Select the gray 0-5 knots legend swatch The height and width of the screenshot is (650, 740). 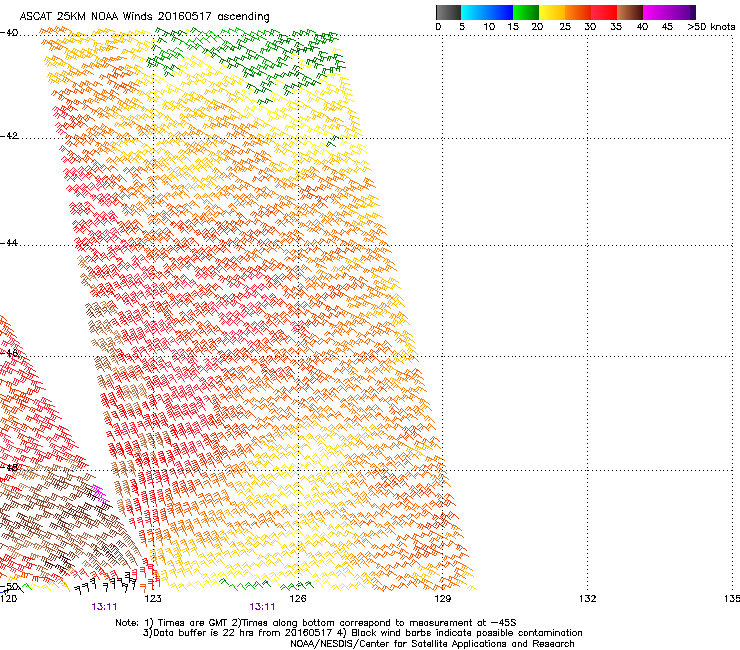tap(448, 12)
